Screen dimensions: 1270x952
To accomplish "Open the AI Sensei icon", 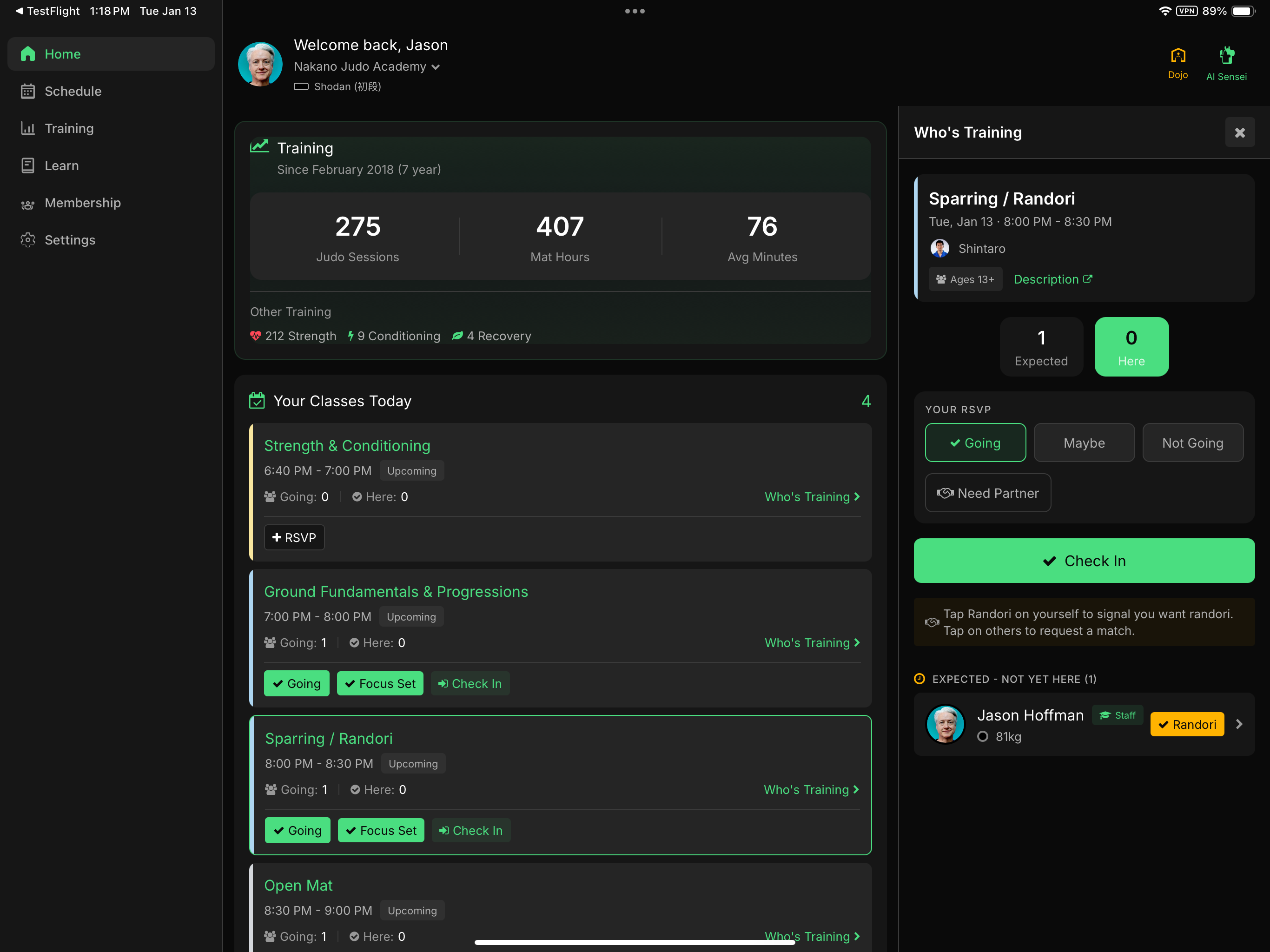I will point(1226,63).
